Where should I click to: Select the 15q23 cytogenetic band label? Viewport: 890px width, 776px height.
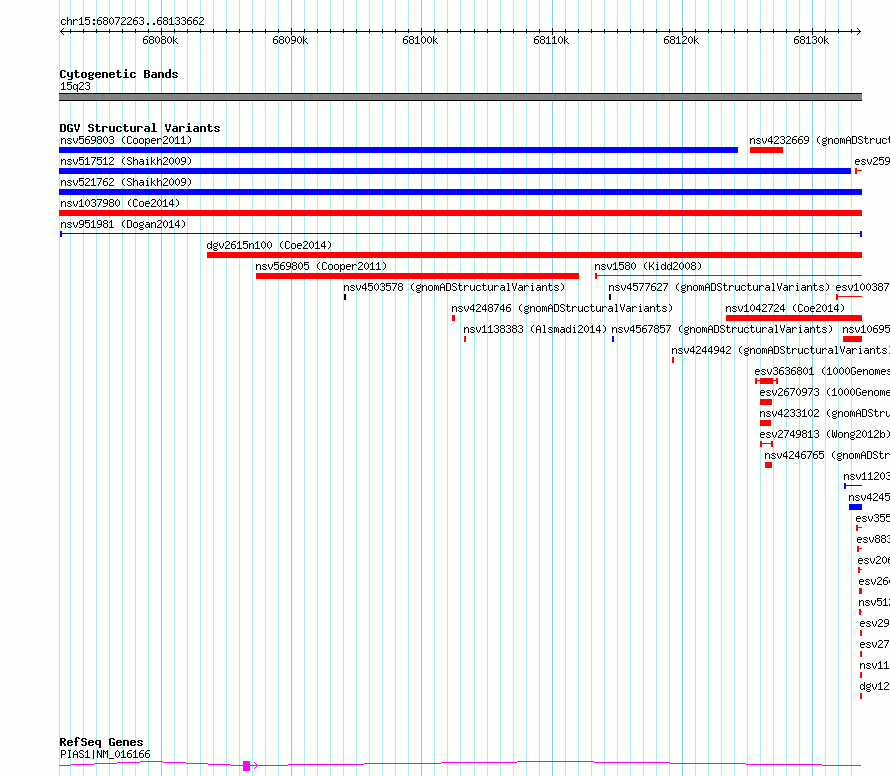(75, 86)
